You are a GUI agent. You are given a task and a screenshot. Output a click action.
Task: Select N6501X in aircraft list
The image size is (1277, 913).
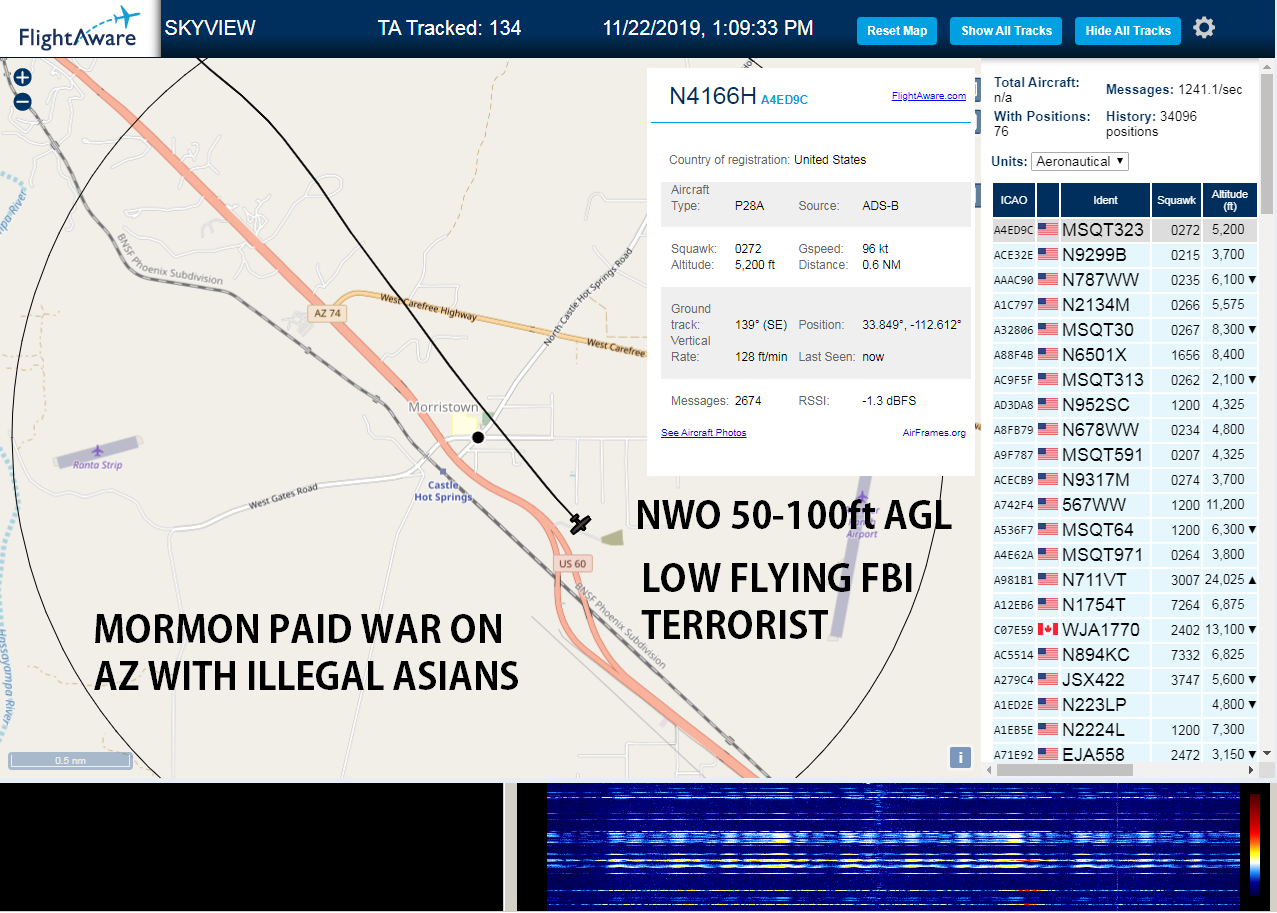1125,355
